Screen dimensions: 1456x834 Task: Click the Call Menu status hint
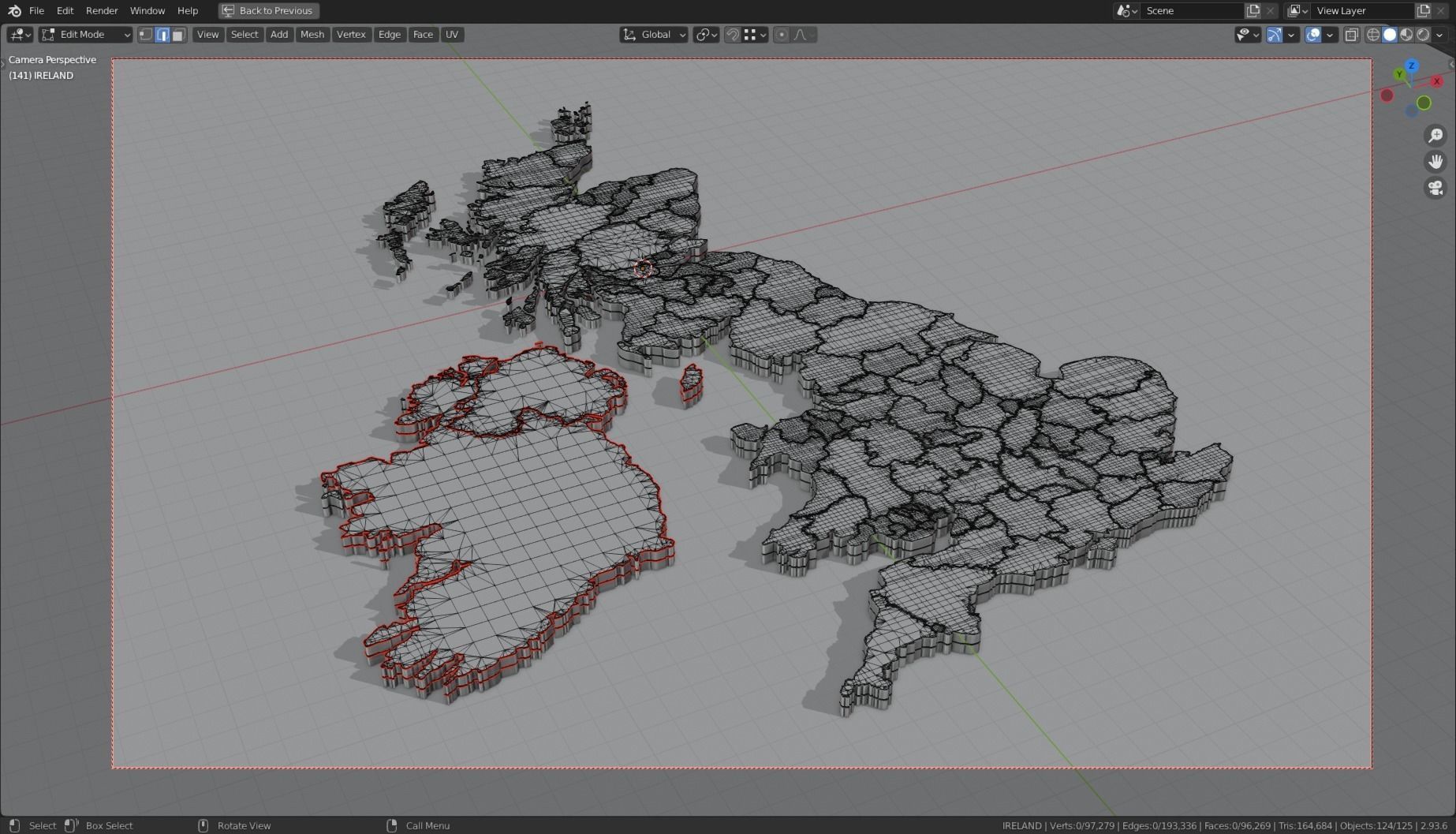427,825
